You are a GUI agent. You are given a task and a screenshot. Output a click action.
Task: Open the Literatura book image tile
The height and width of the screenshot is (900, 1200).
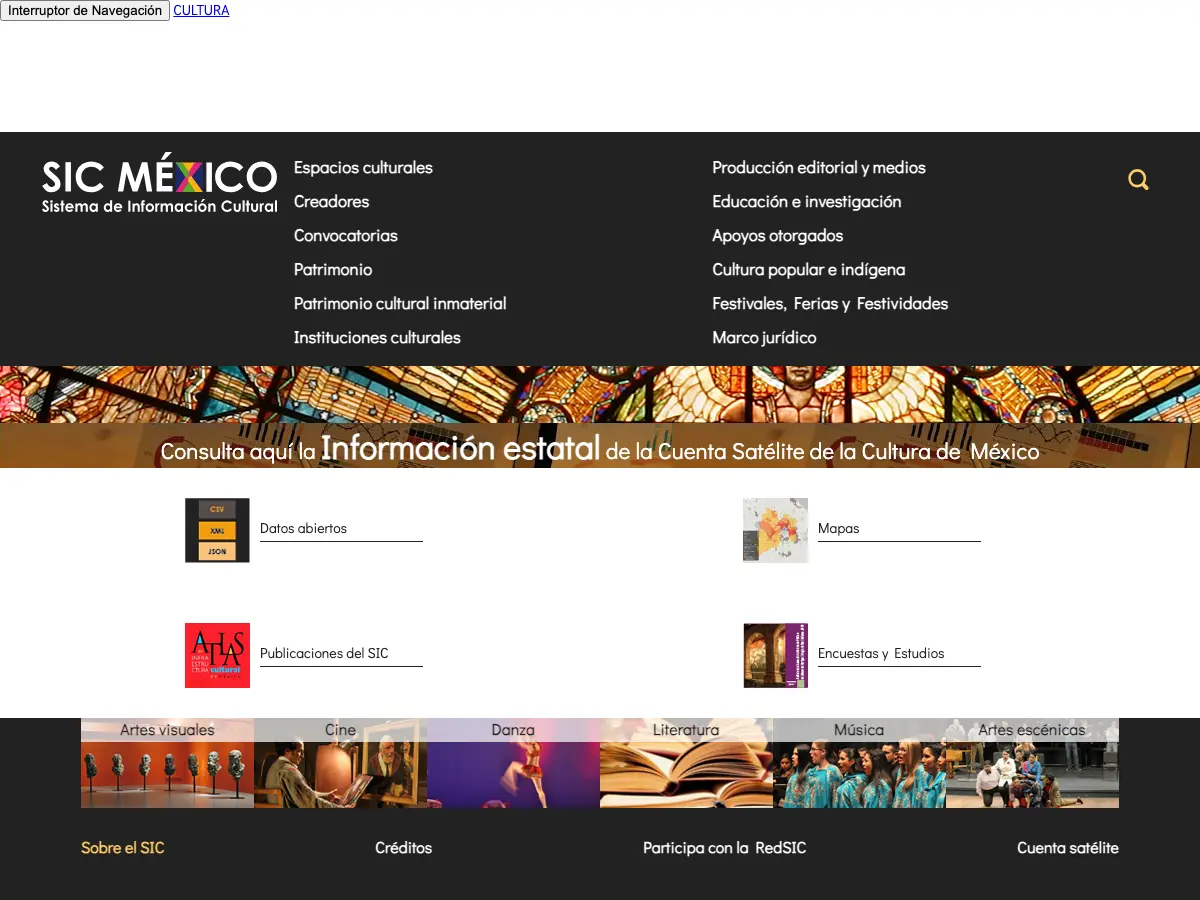pos(686,763)
